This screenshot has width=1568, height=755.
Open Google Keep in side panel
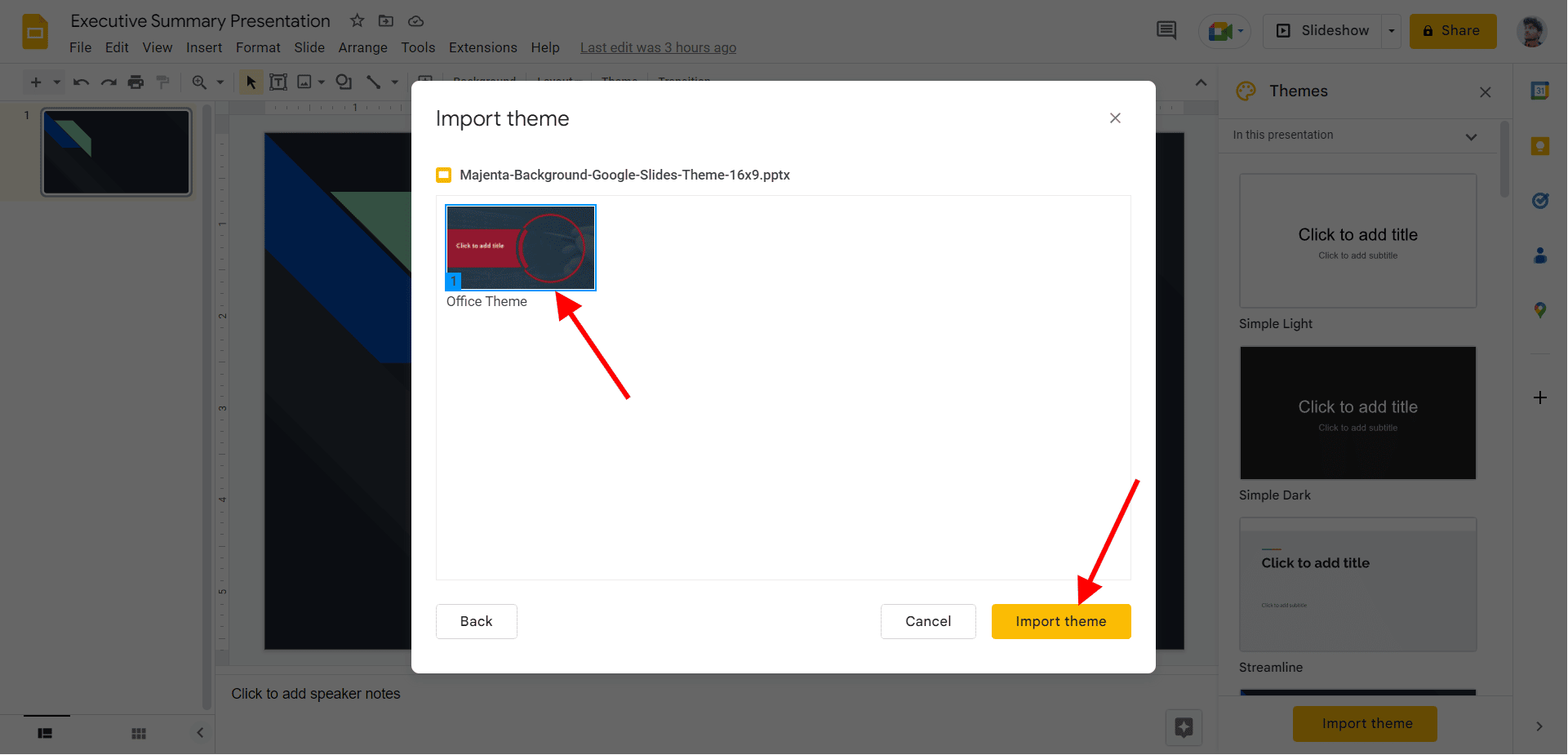click(x=1539, y=146)
